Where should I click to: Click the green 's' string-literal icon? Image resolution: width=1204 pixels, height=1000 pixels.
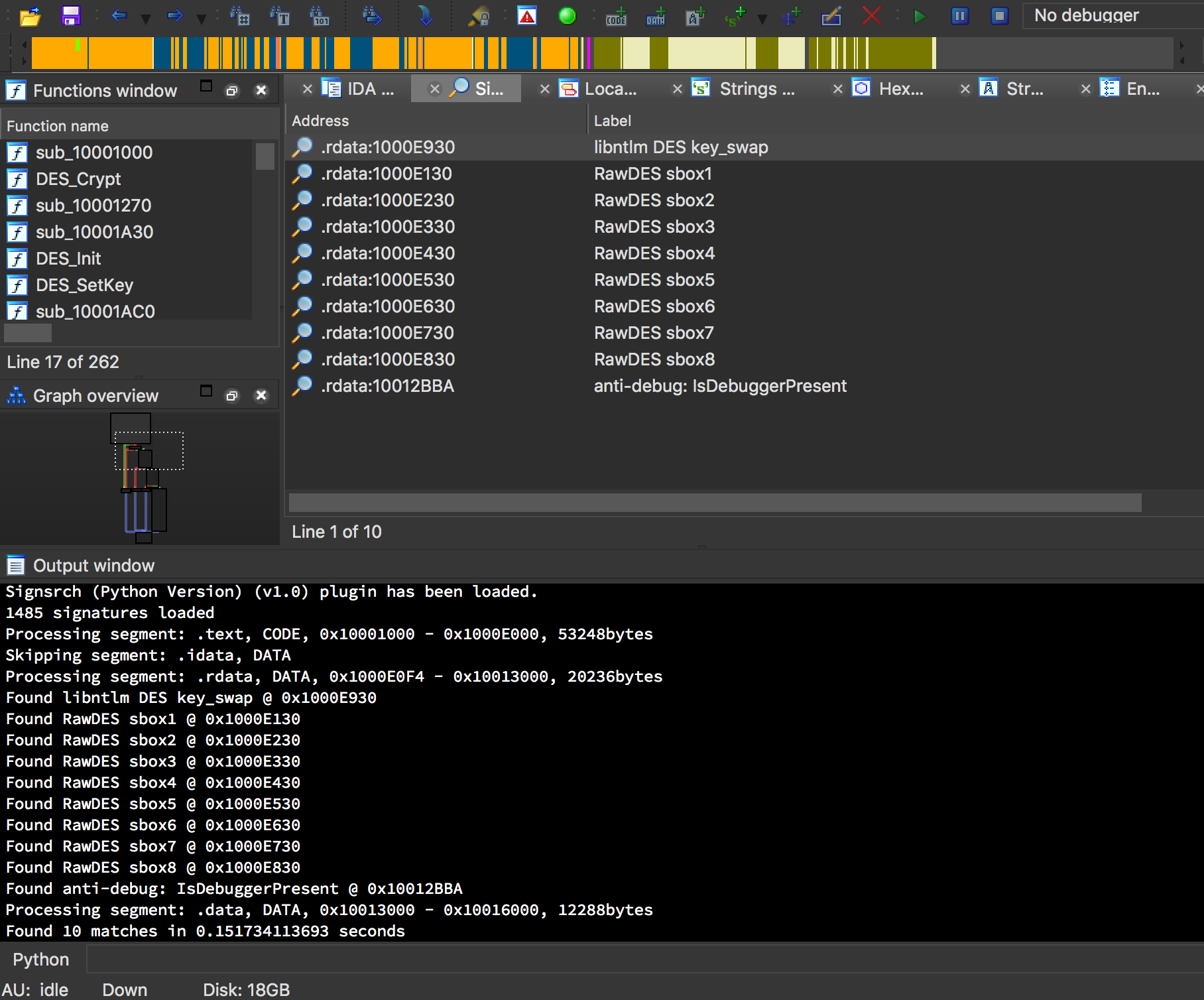click(x=735, y=16)
